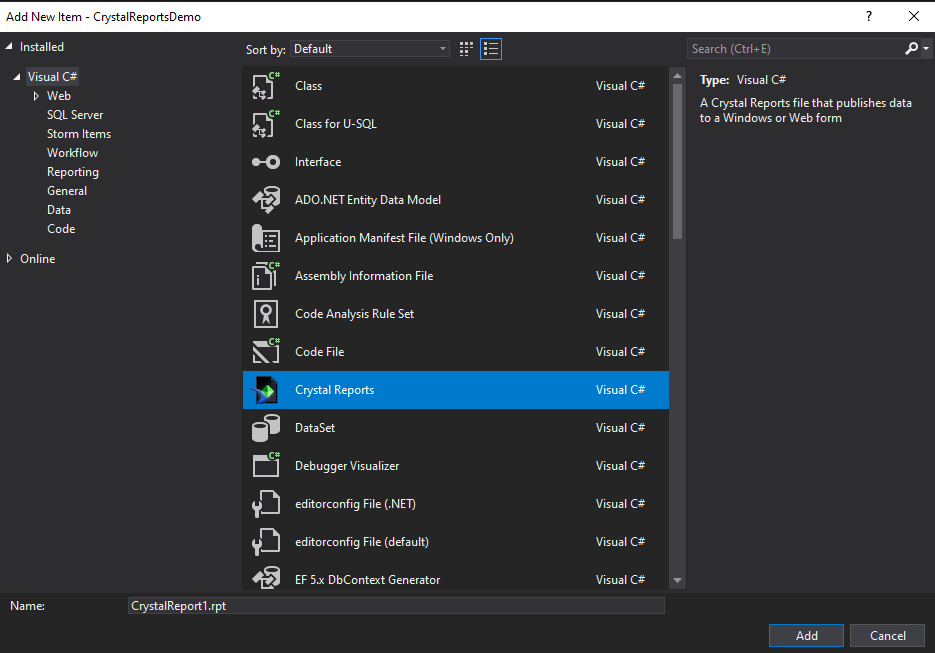The height and width of the screenshot is (653, 935).
Task: Select "EF 5.x DbContext Generator" text
Action: (x=367, y=580)
